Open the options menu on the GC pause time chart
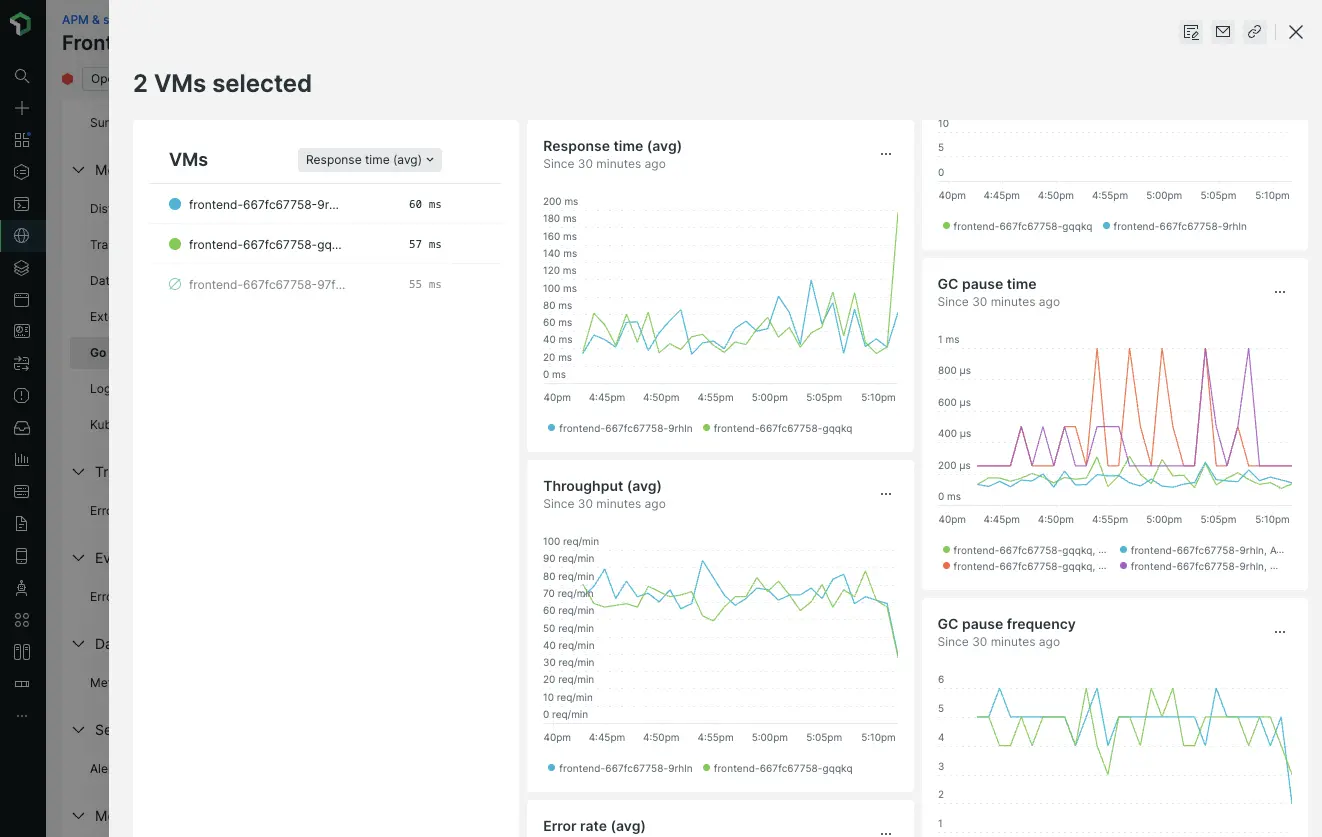Screen dimensions: 1322x837 pos(1280,292)
